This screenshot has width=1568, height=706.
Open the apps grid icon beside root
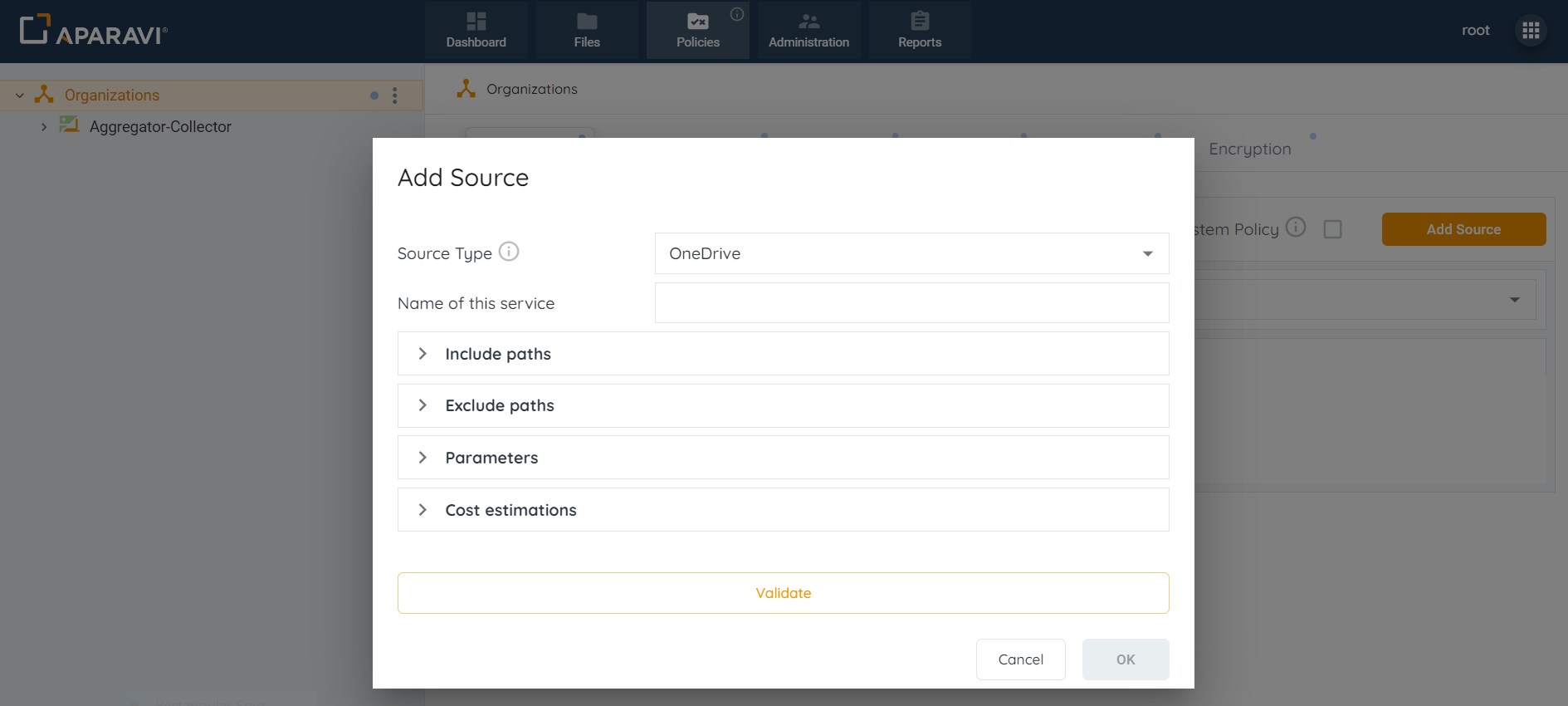(x=1531, y=31)
